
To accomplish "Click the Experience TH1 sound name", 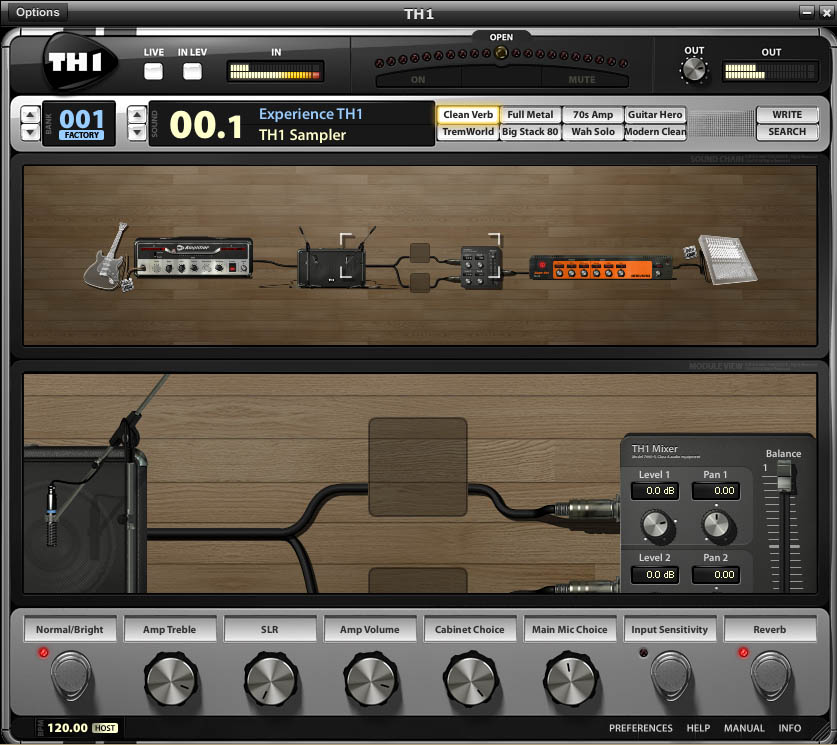I will coord(311,114).
